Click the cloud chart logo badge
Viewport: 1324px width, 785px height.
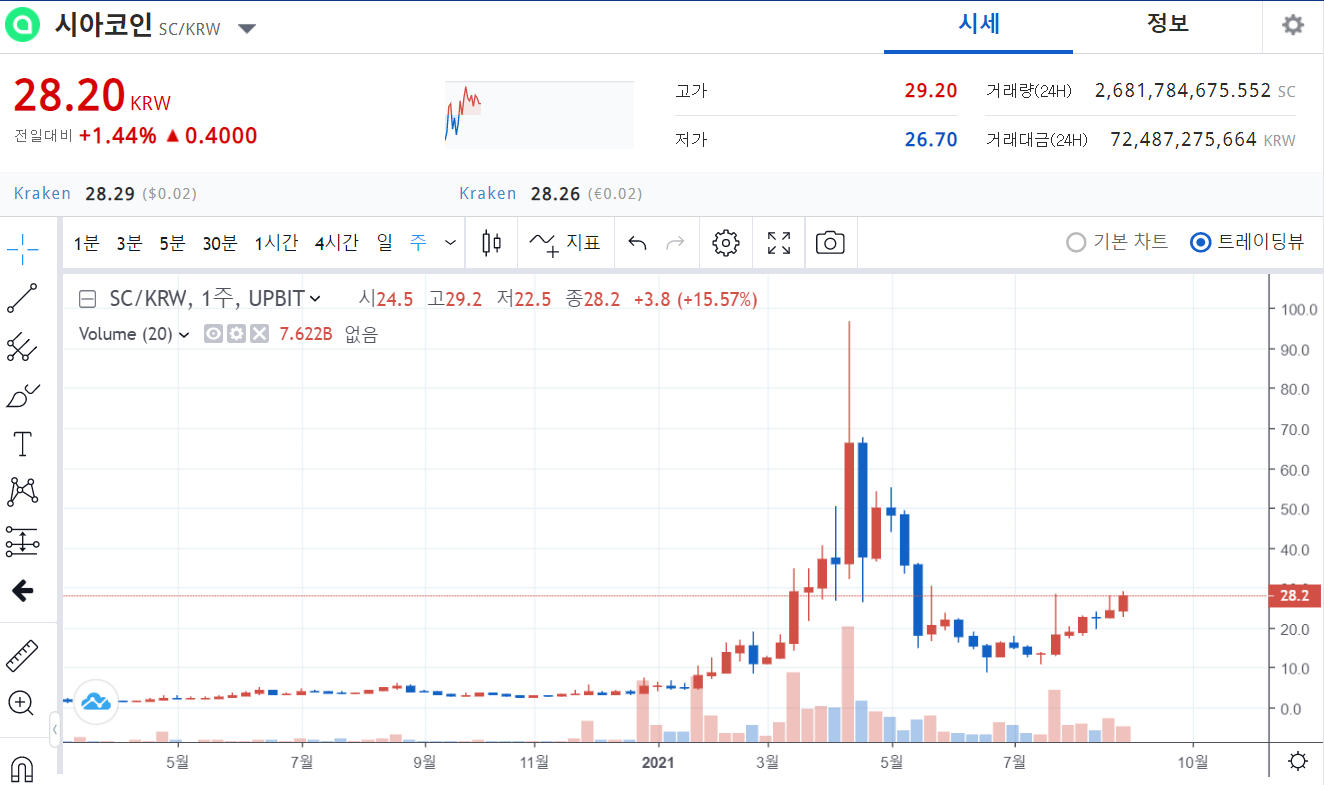pyautogui.click(x=96, y=701)
